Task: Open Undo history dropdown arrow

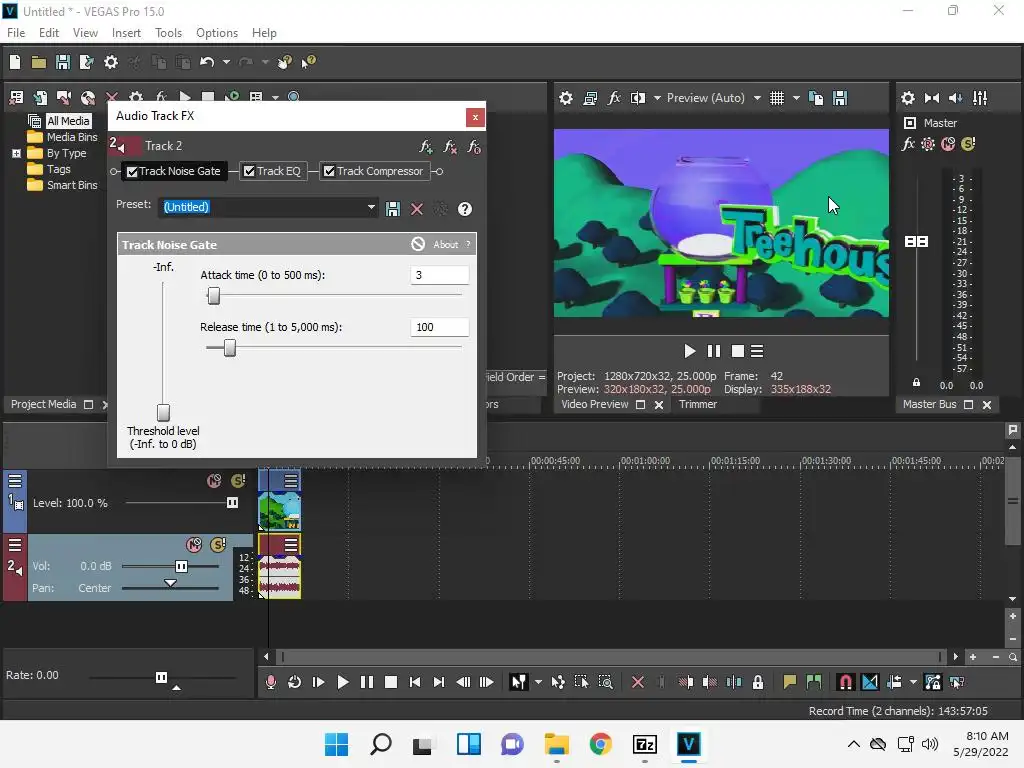Action: [226, 62]
